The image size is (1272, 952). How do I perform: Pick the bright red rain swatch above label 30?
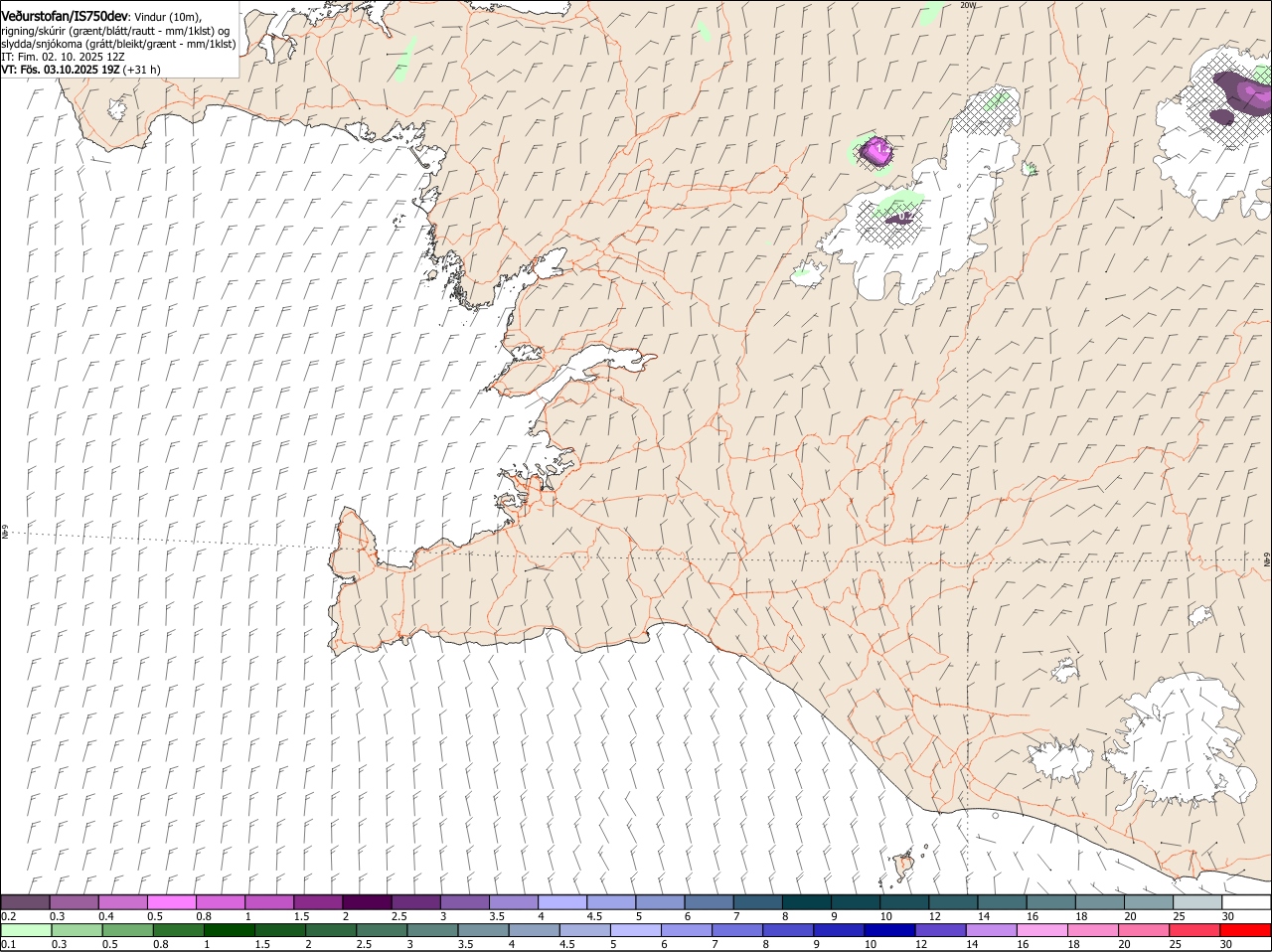tap(1246, 930)
